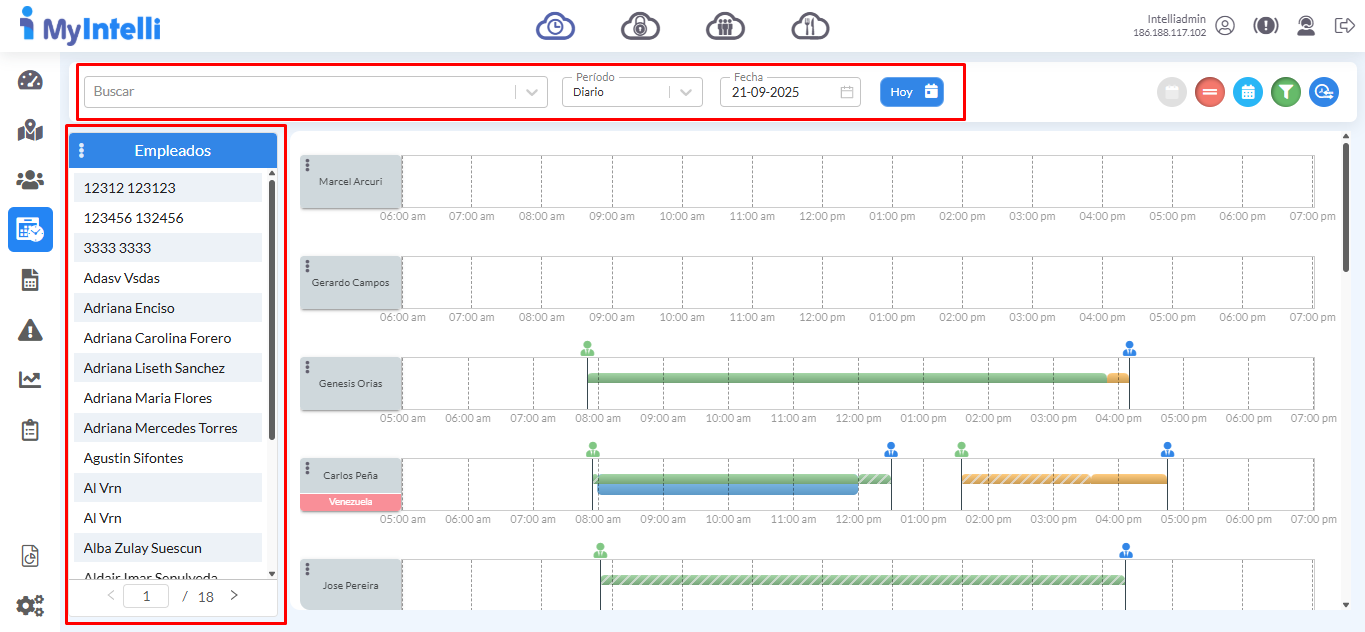This screenshot has height=632, width=1365.
Task: Open the map icon in the left sidebar
Action: click(x=30, y=130)
